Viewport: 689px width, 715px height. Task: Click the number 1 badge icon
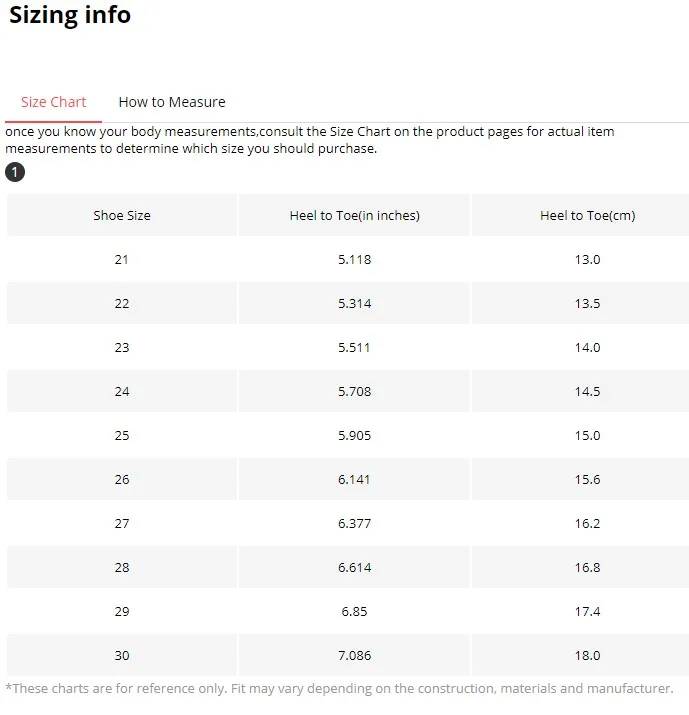[15, 173]
